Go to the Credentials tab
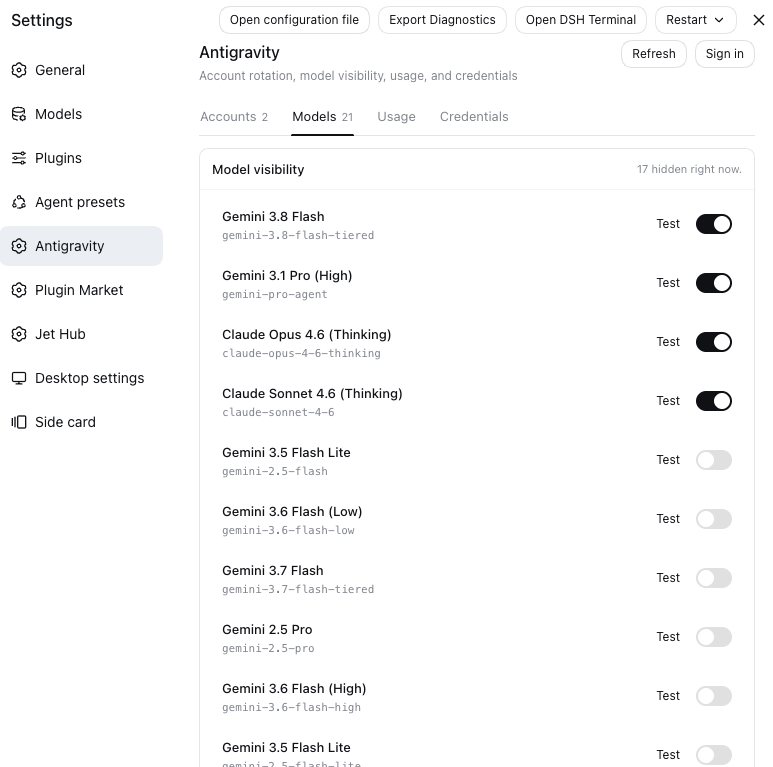The height and width of the screenshot is (767, 773). [x=474, y=117]
